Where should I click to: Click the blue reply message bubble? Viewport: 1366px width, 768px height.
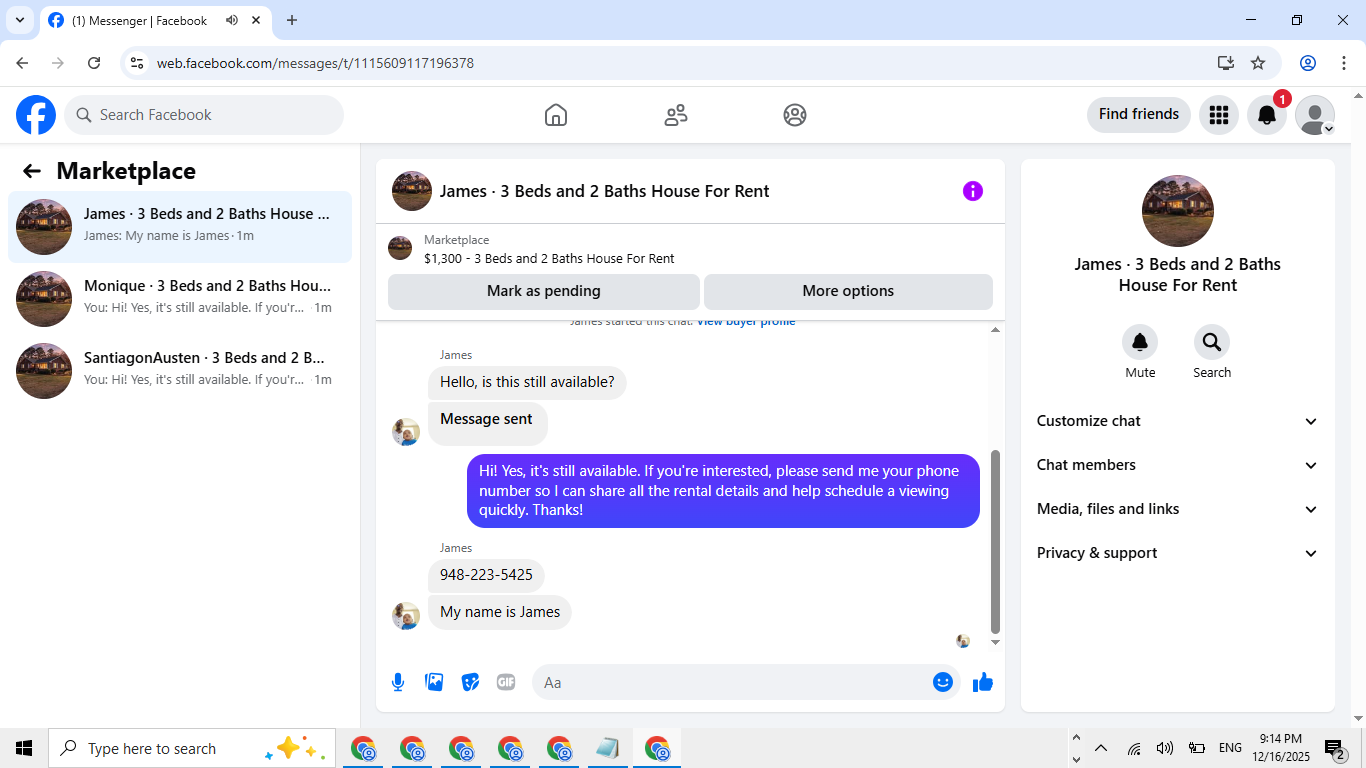point(723,490)
